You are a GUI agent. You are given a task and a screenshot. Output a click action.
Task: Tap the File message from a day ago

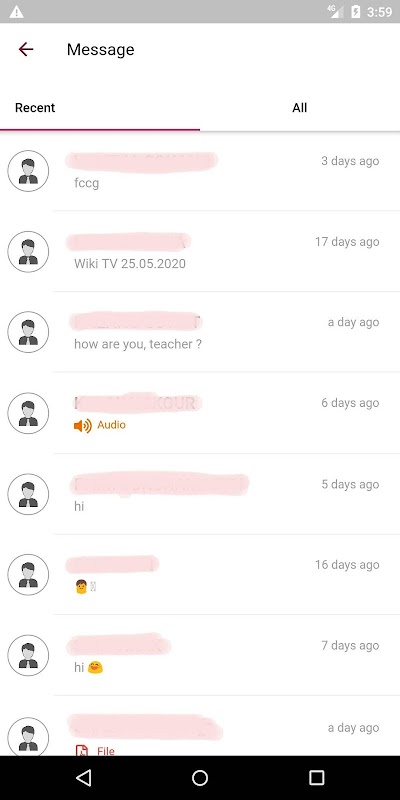[200, 726]
